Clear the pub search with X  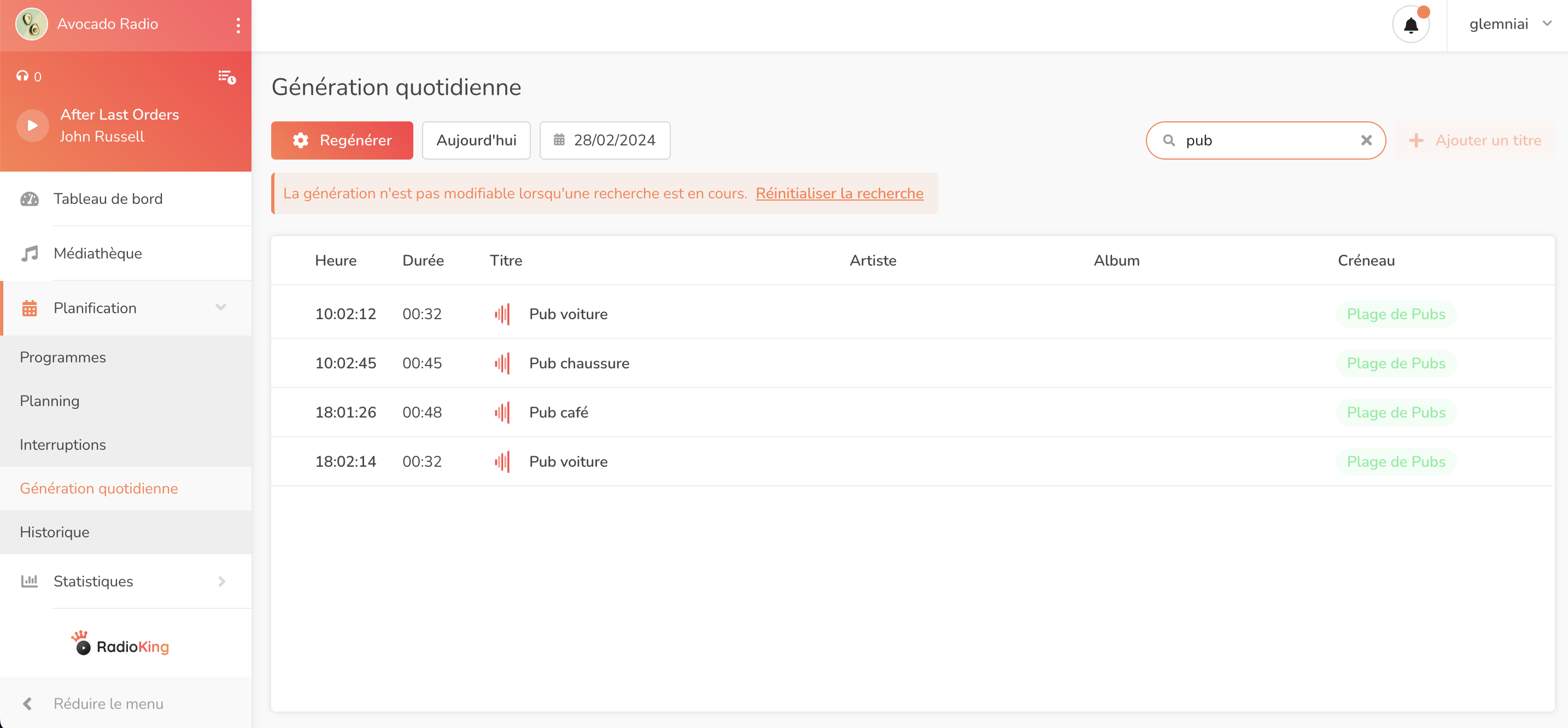point(1366,140)
